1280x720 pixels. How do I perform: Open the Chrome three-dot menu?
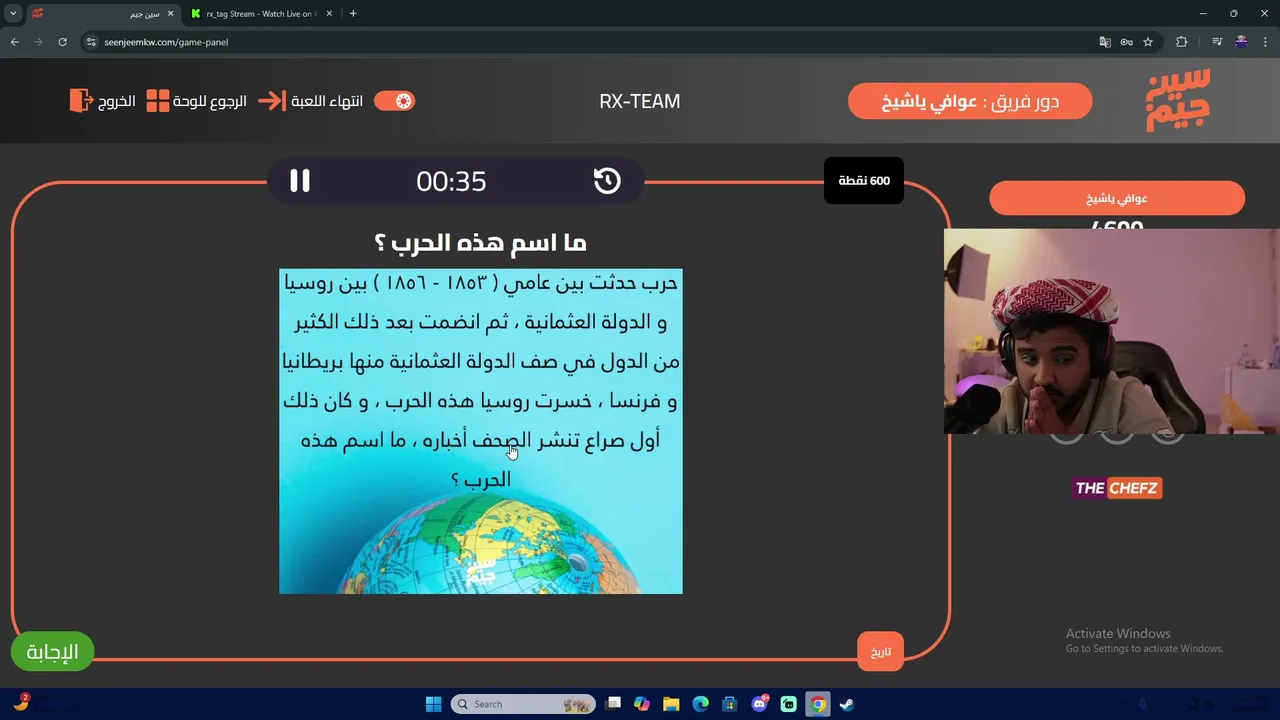(1264, 42)
